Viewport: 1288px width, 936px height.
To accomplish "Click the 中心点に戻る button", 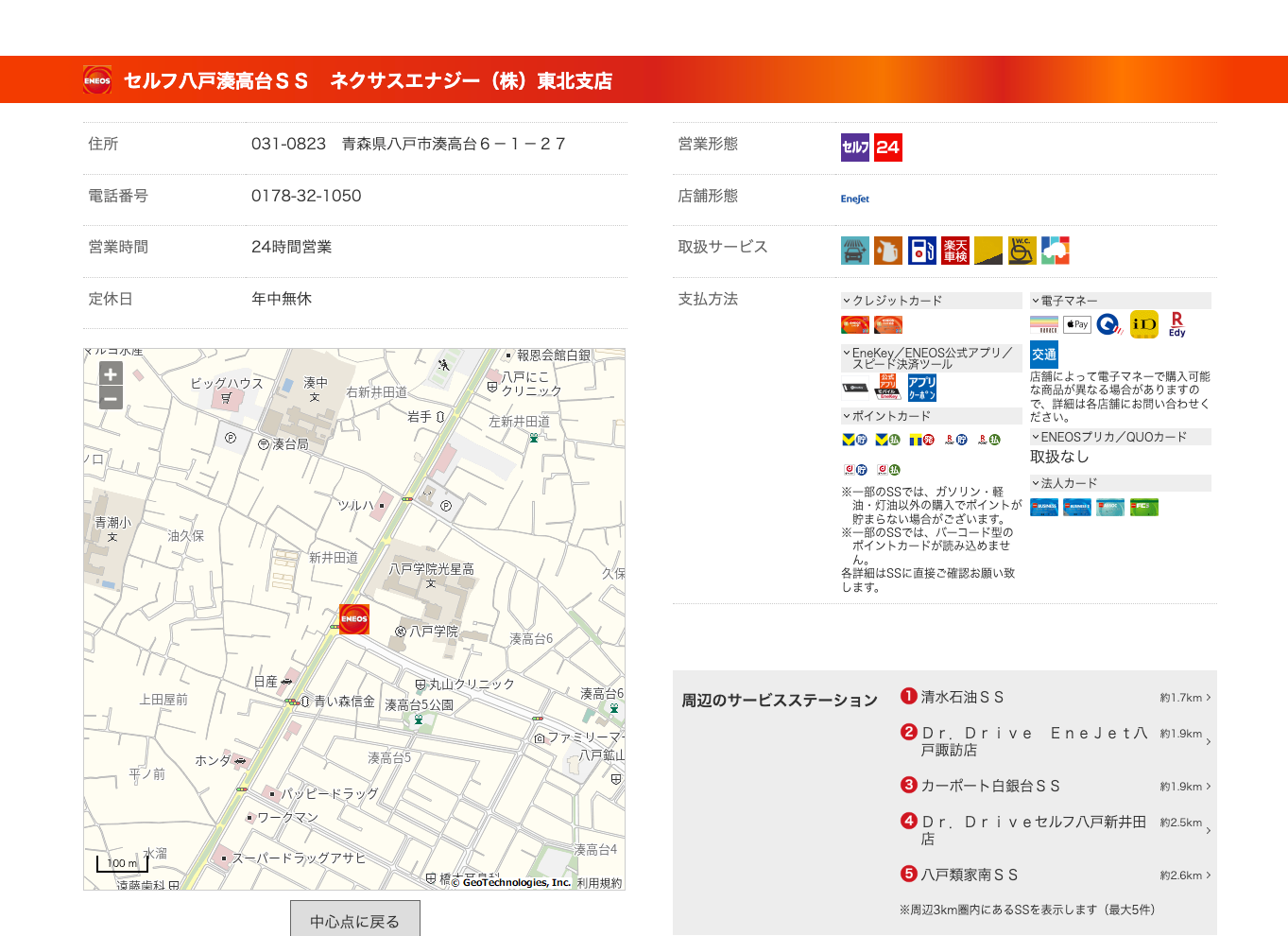I will pos(355,920).
